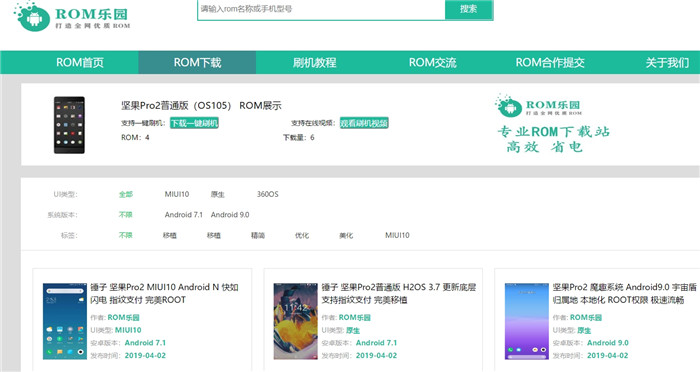This screenshot has width=700, height=372.
Task: Filter UI type by 360OS
Action: click(x=267, y=194)
